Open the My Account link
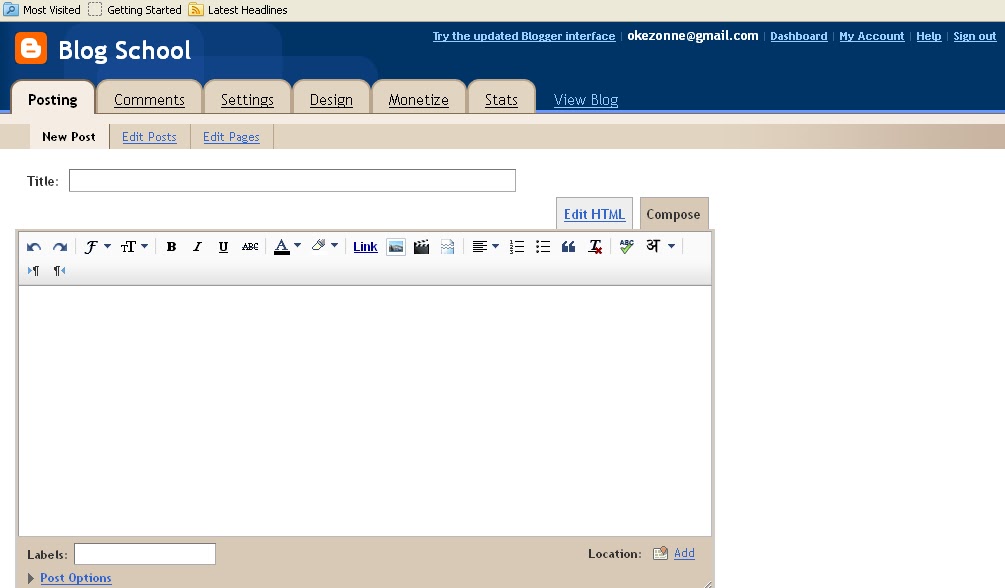The image size is (1005, 588). click(872, 36)
